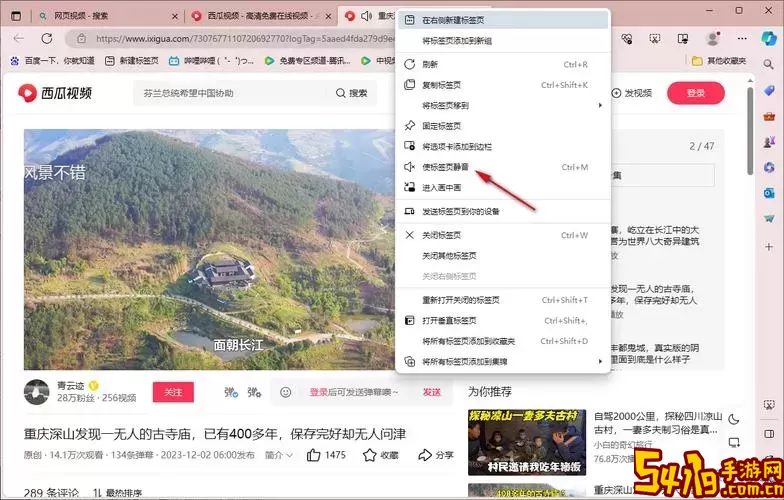Select 重新打开关闭的标签页

[x=503, y=300]
